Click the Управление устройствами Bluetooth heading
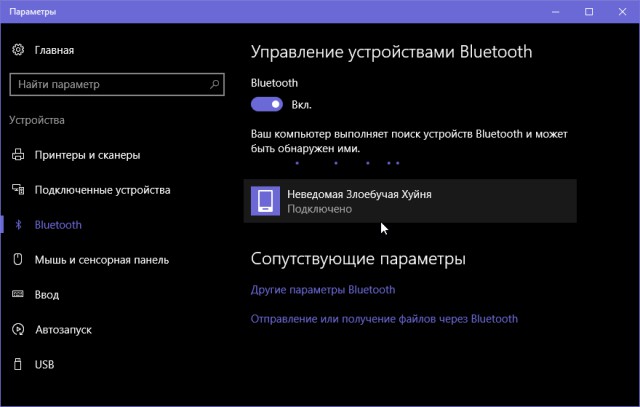The width and height of the screenshot is (640, 407). point(391,52)
